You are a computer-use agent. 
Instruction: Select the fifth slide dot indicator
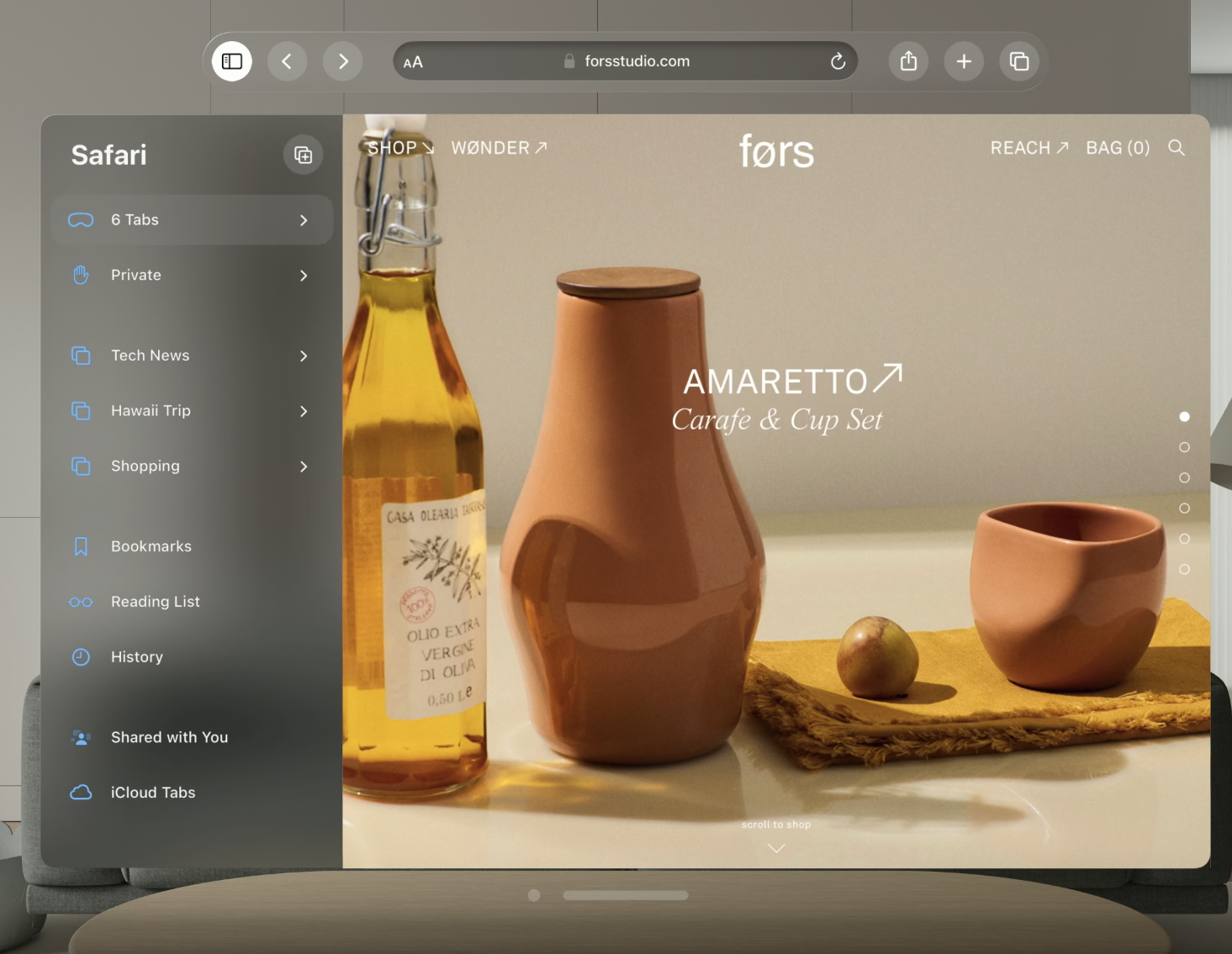[1184, 539]
